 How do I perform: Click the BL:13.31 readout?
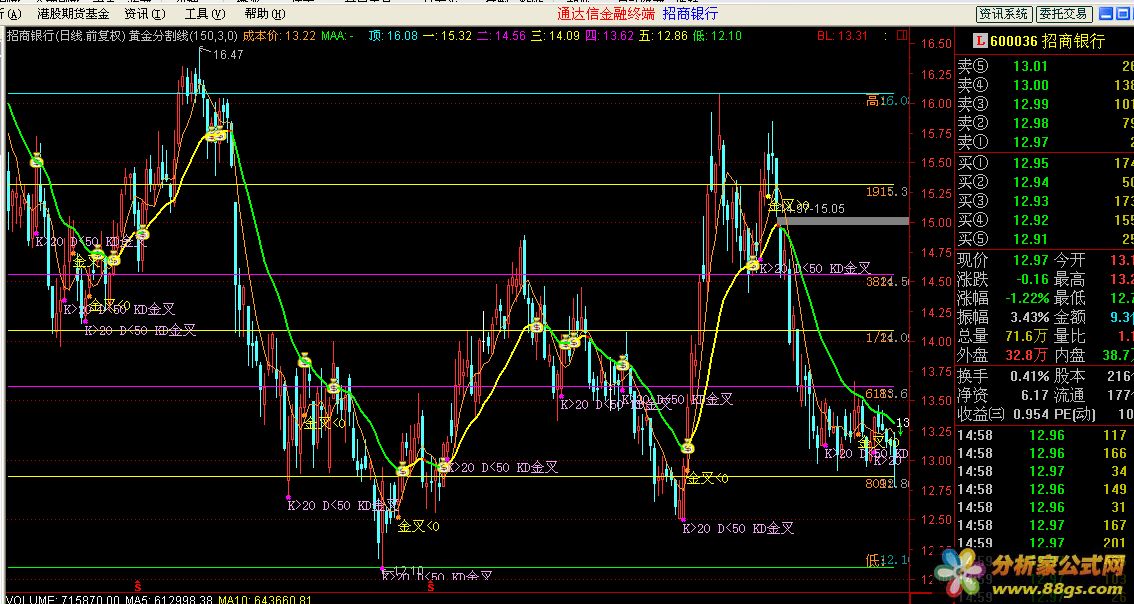coord(843,35)
